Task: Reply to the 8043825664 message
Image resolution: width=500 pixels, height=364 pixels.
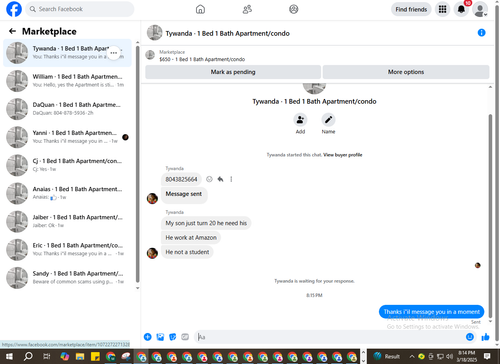Action: [x=220, y=179]
